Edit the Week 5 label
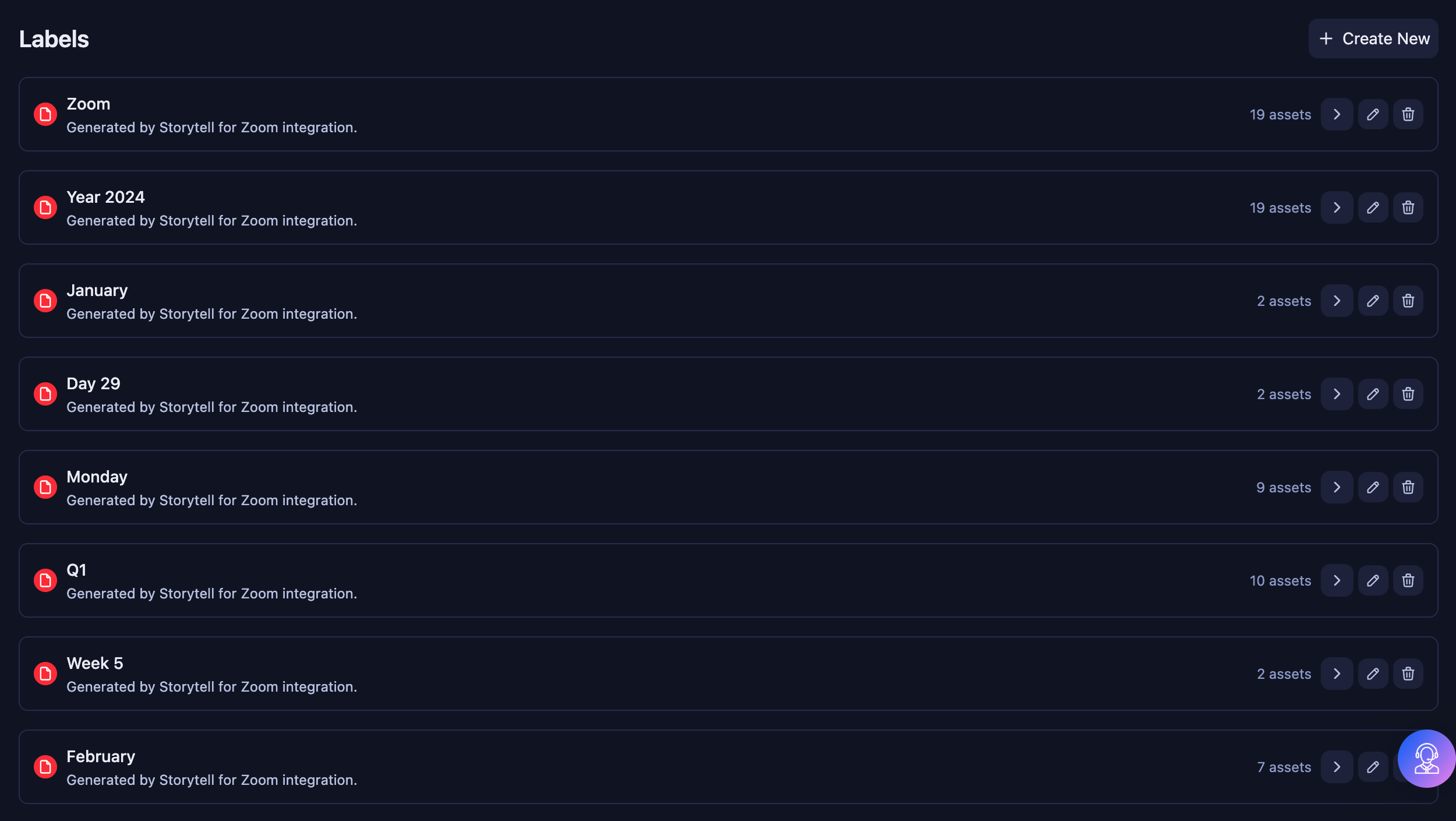Viewport: 1456px width, 821px height. coord(1373,674)
